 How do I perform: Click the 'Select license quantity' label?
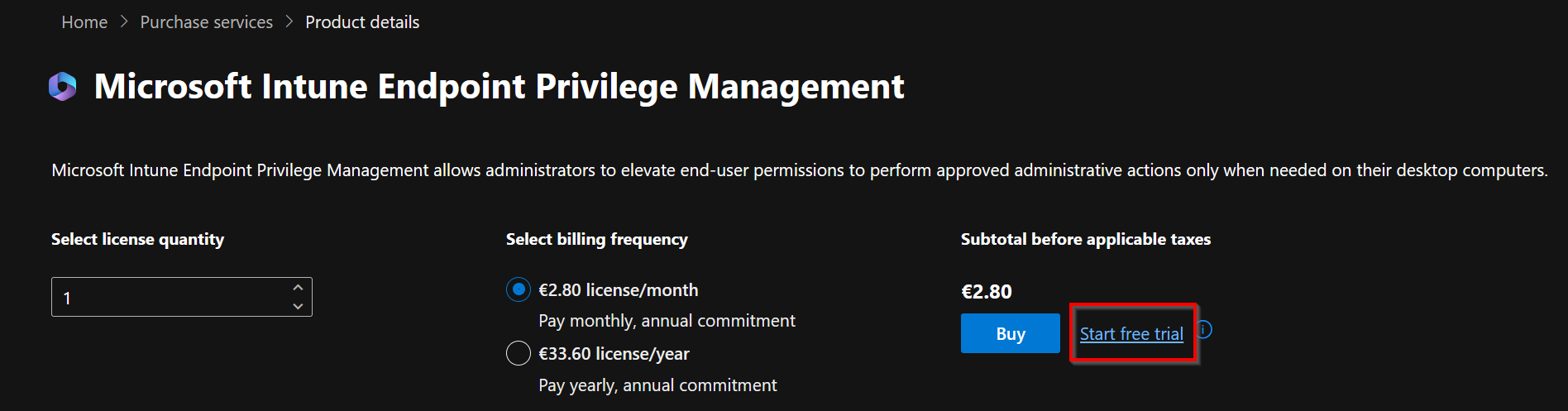(x=137, y=239)
